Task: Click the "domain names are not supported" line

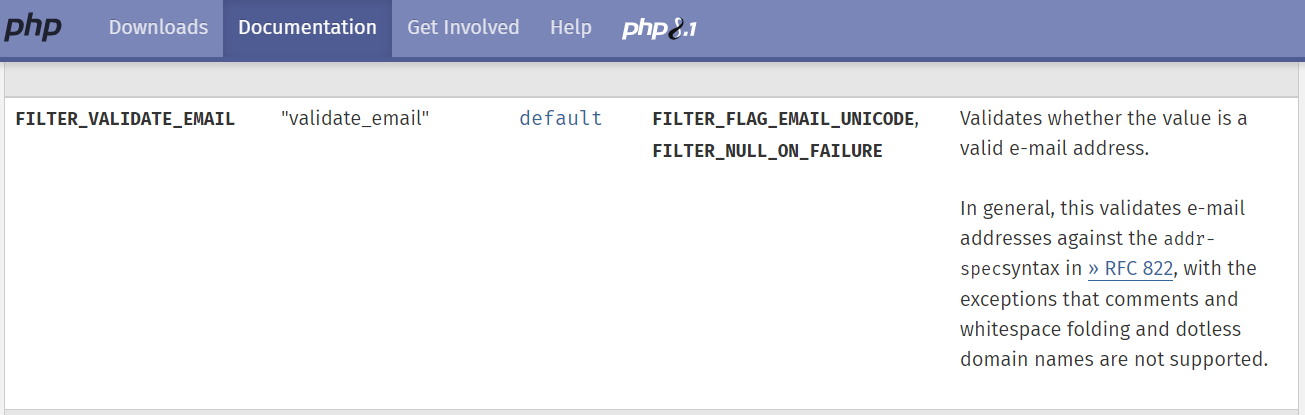Action: point(1113,359)
